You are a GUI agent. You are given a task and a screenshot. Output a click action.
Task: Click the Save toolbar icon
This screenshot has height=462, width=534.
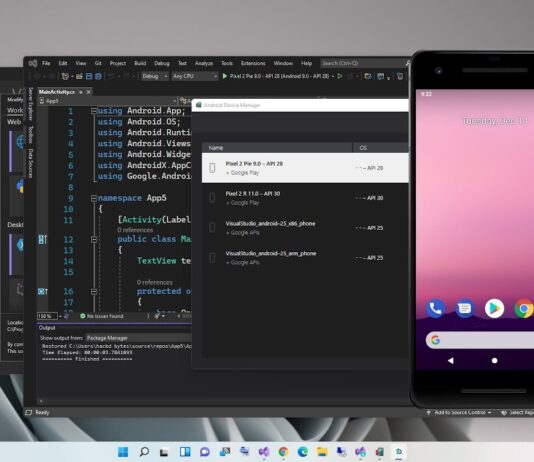89,76
